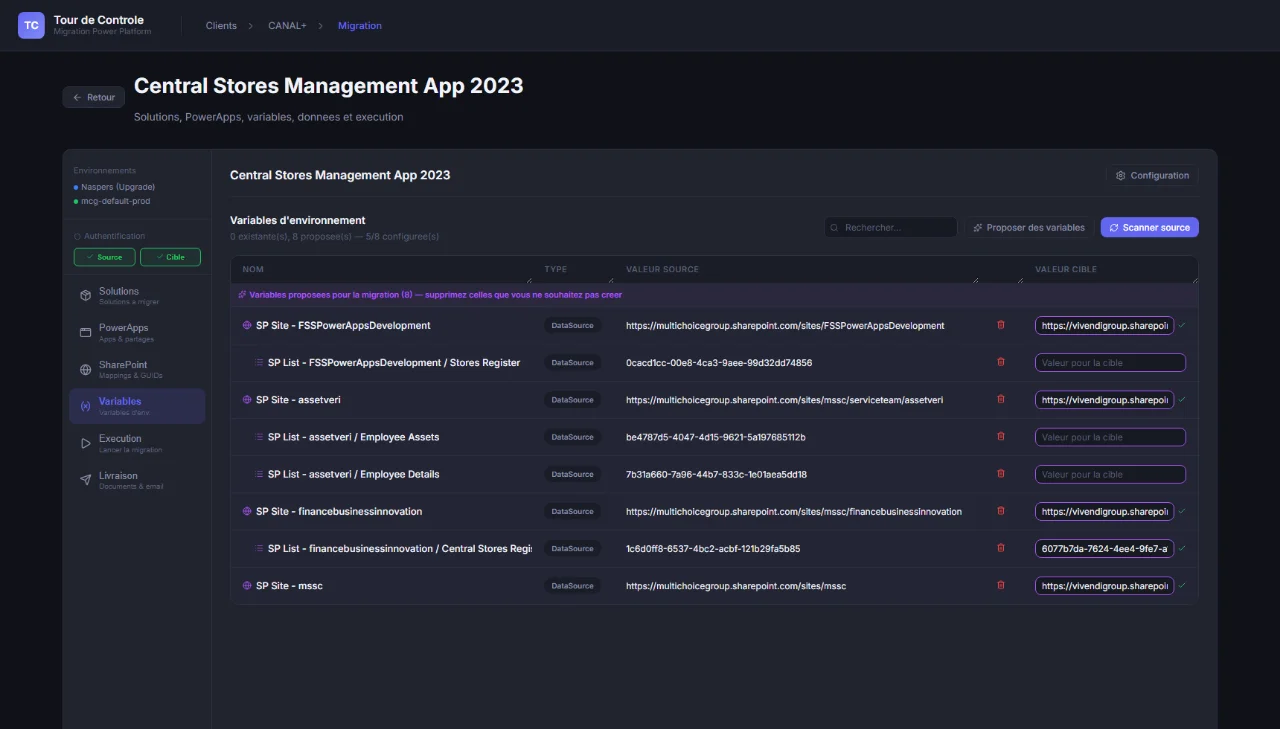
Task: Open the Livraison section
Action: coord(137,480)
